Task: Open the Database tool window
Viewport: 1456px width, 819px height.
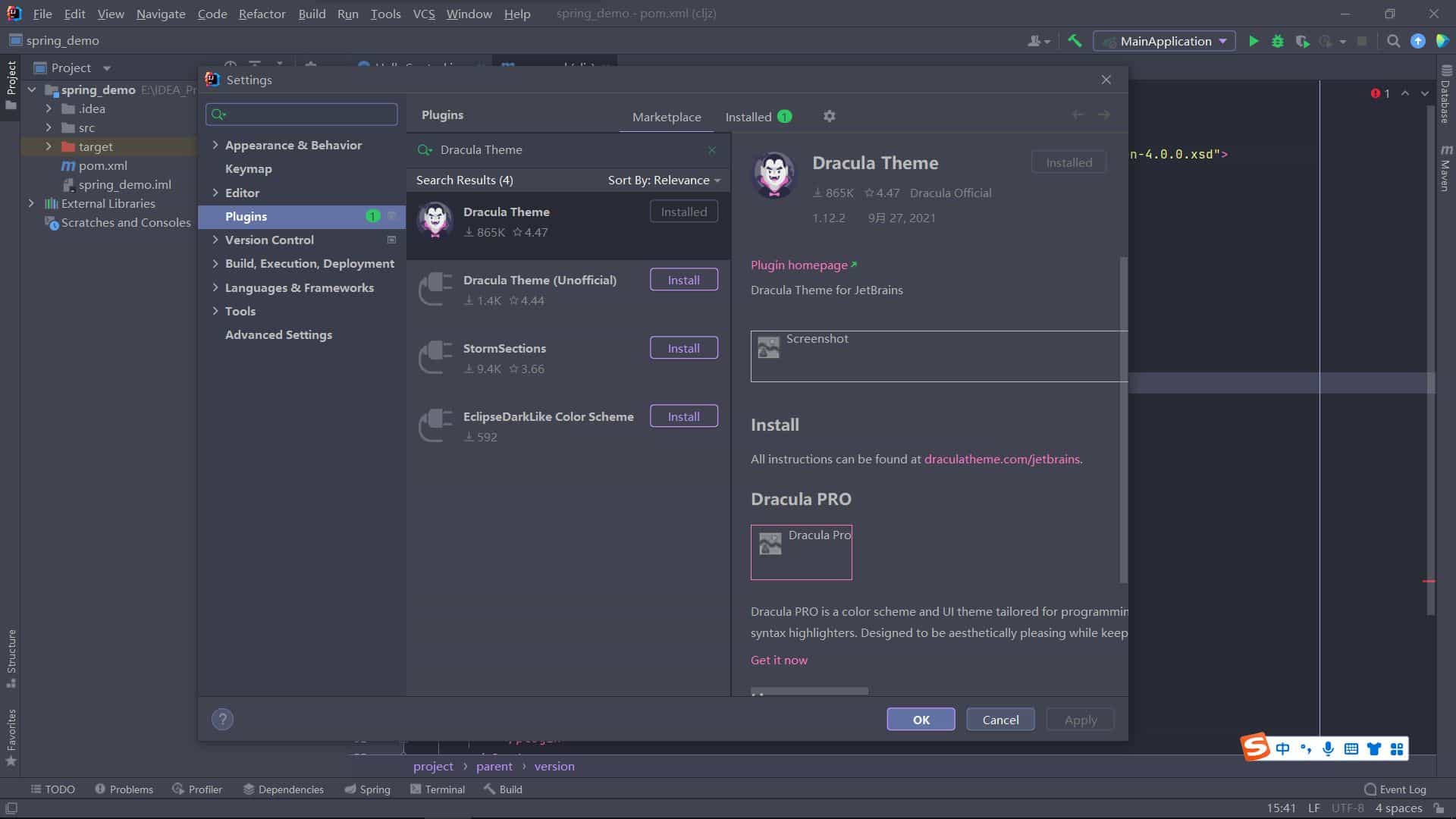Action: coord(1445,94)
